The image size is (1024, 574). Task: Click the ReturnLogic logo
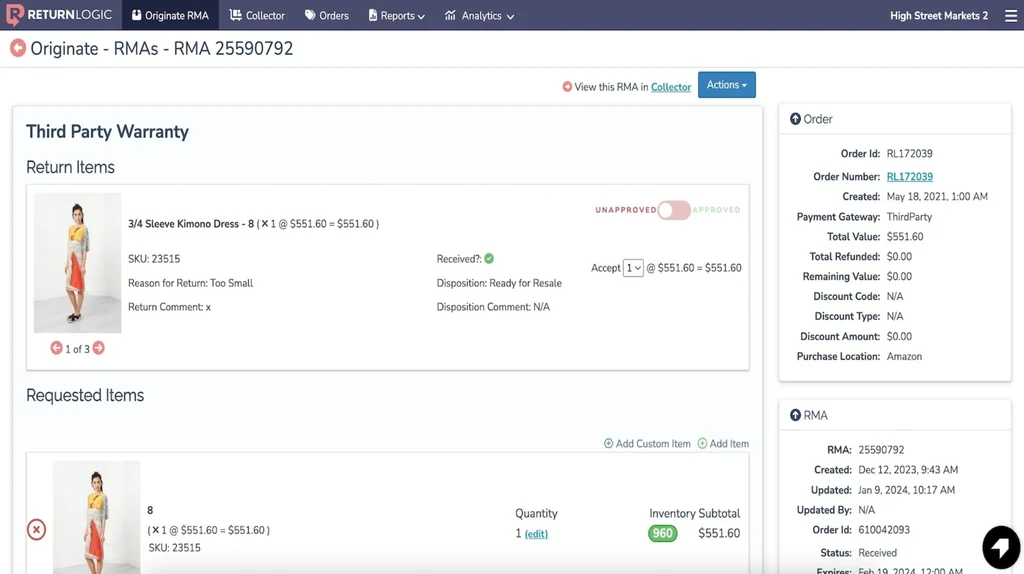tap(59, 15)
